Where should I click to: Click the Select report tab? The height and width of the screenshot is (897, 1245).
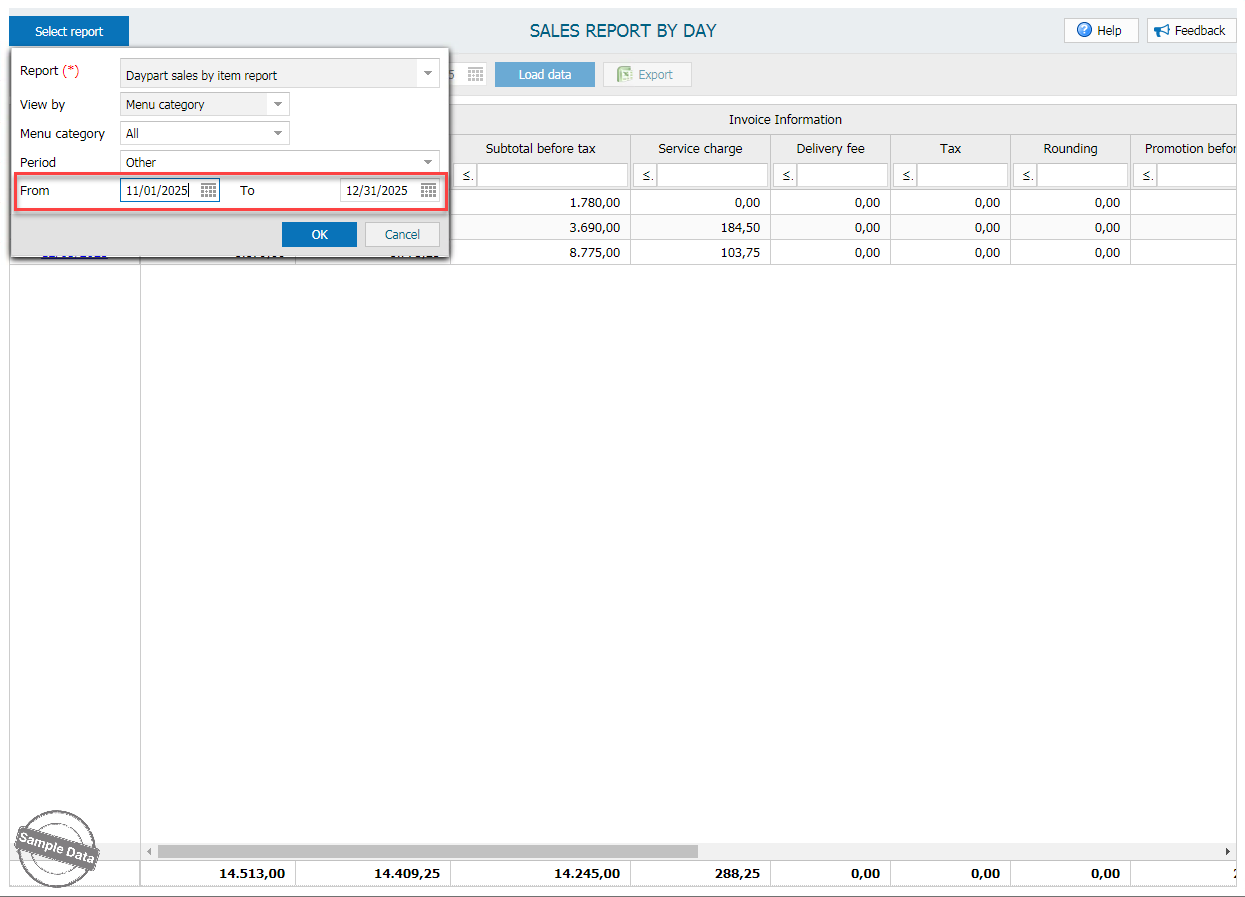pyautogui.click(x=69, y=31)
